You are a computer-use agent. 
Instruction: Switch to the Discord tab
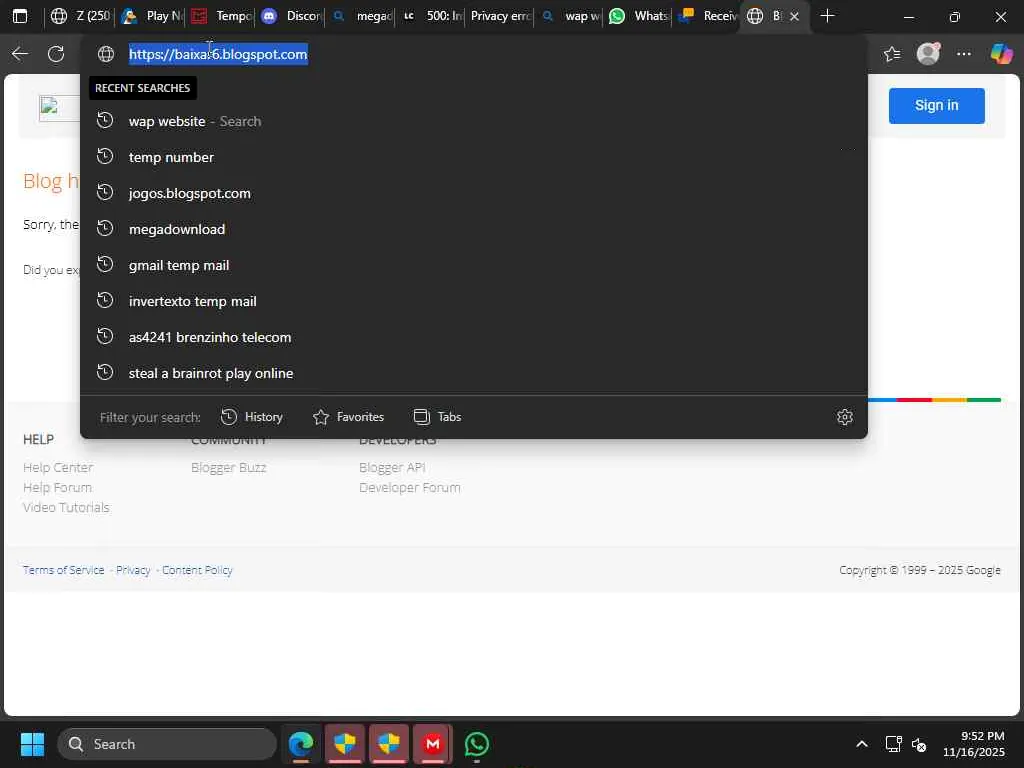tap(291, 16)
